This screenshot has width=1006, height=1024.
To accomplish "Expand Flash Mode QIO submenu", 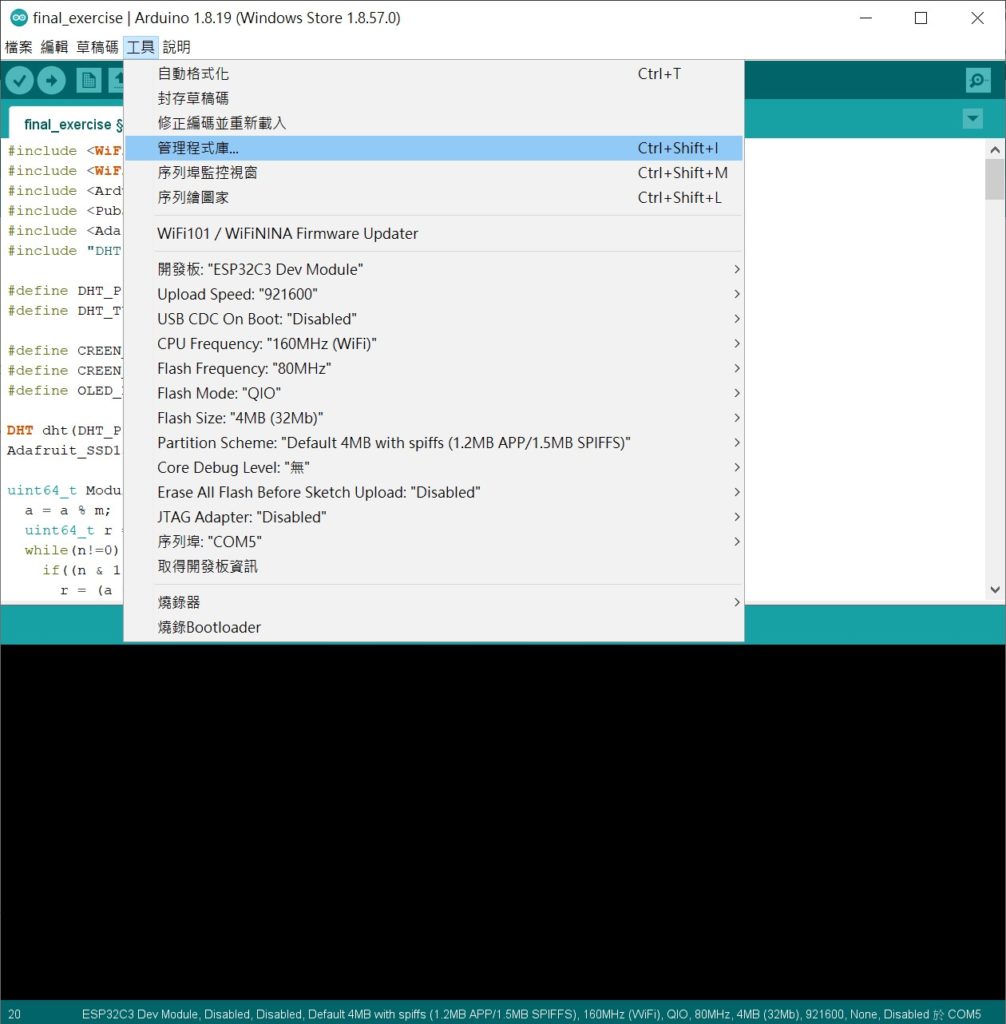I will point(434,394).
